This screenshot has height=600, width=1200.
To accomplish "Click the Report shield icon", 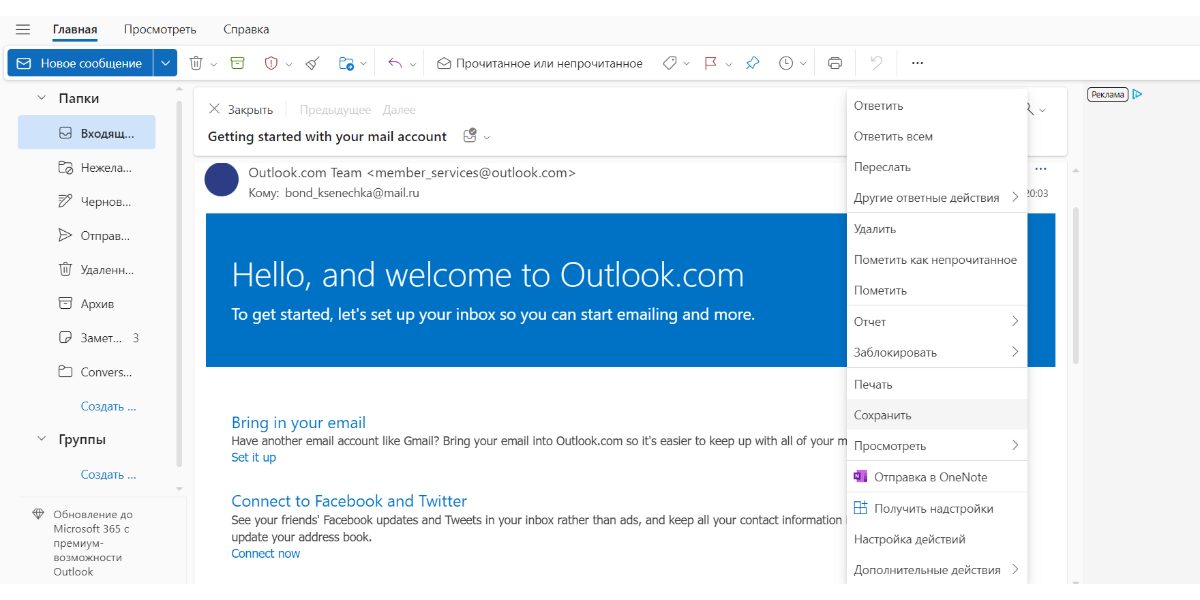I will pos(270,63).
